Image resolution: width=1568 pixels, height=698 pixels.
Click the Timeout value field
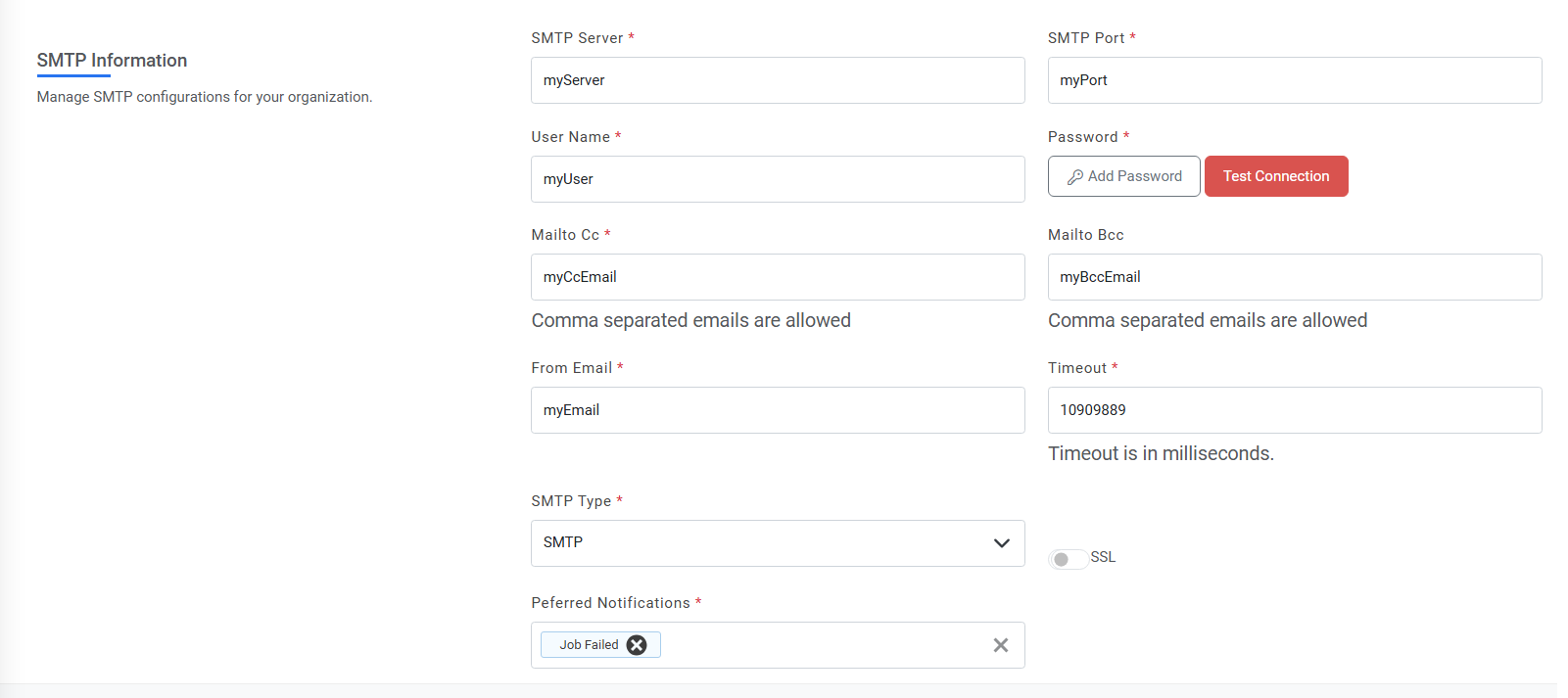click(x=1294, y=409)
